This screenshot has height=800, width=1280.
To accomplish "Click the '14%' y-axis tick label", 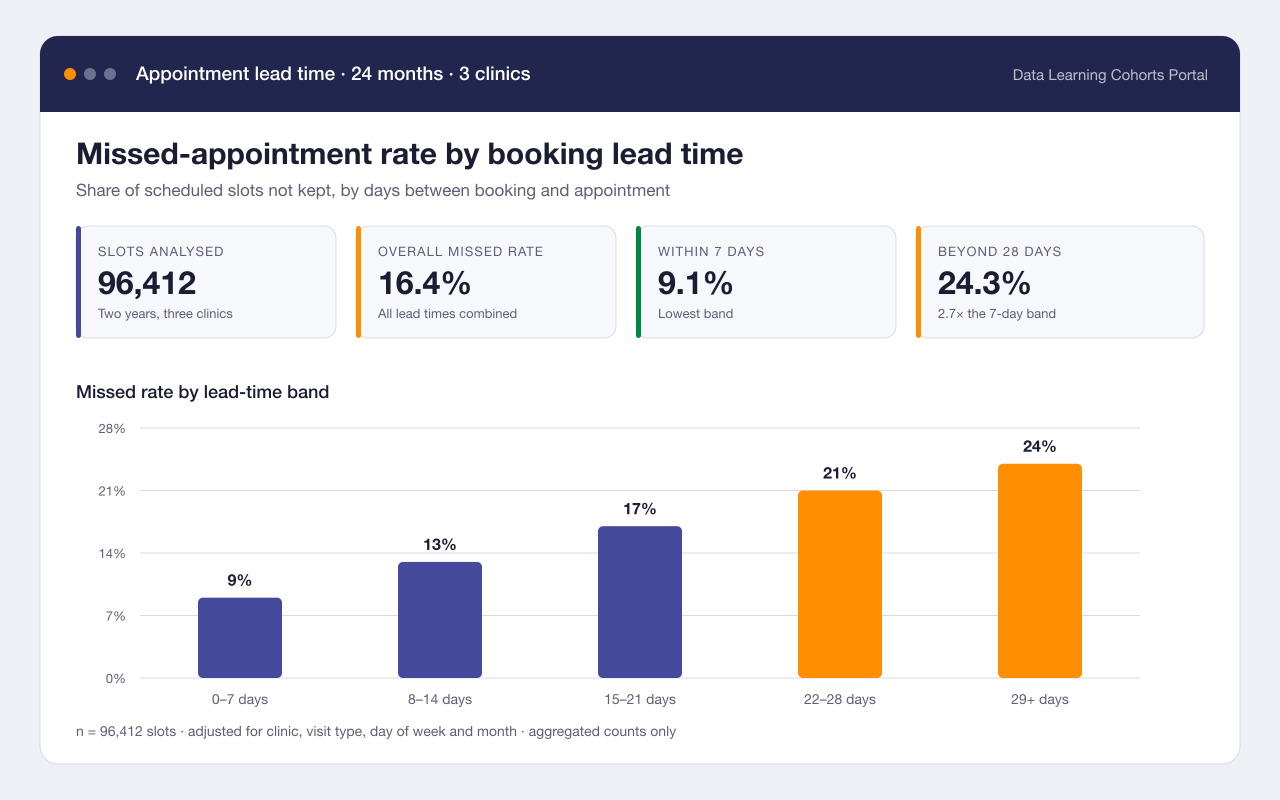I will (x=111, y=554).
